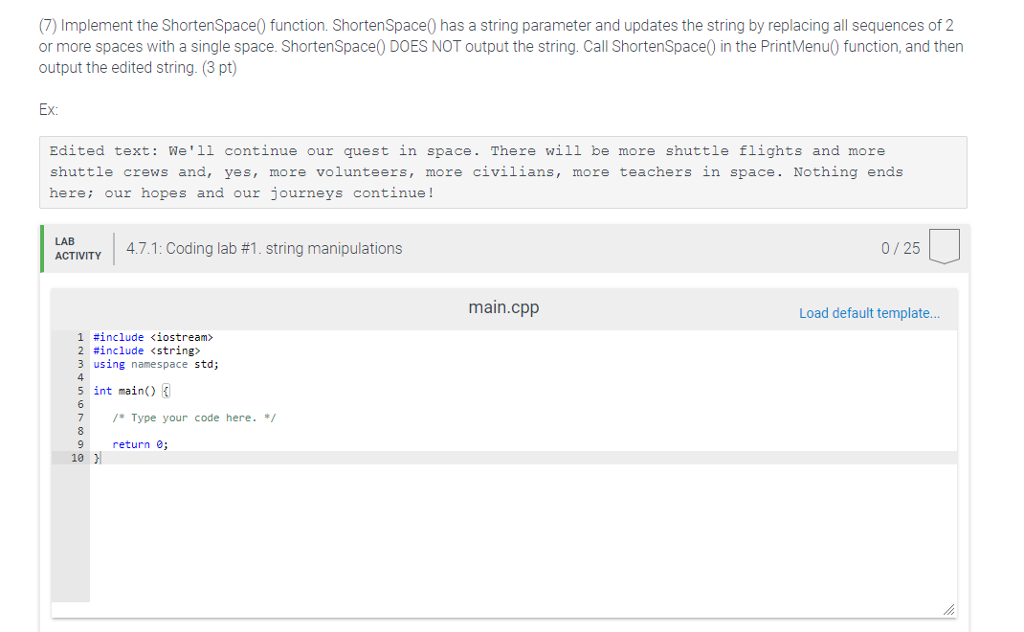1024x632 pixels.
Task: Click the lab title 4.7.1: Coding lab #1
Action: [x=265, y=248]
